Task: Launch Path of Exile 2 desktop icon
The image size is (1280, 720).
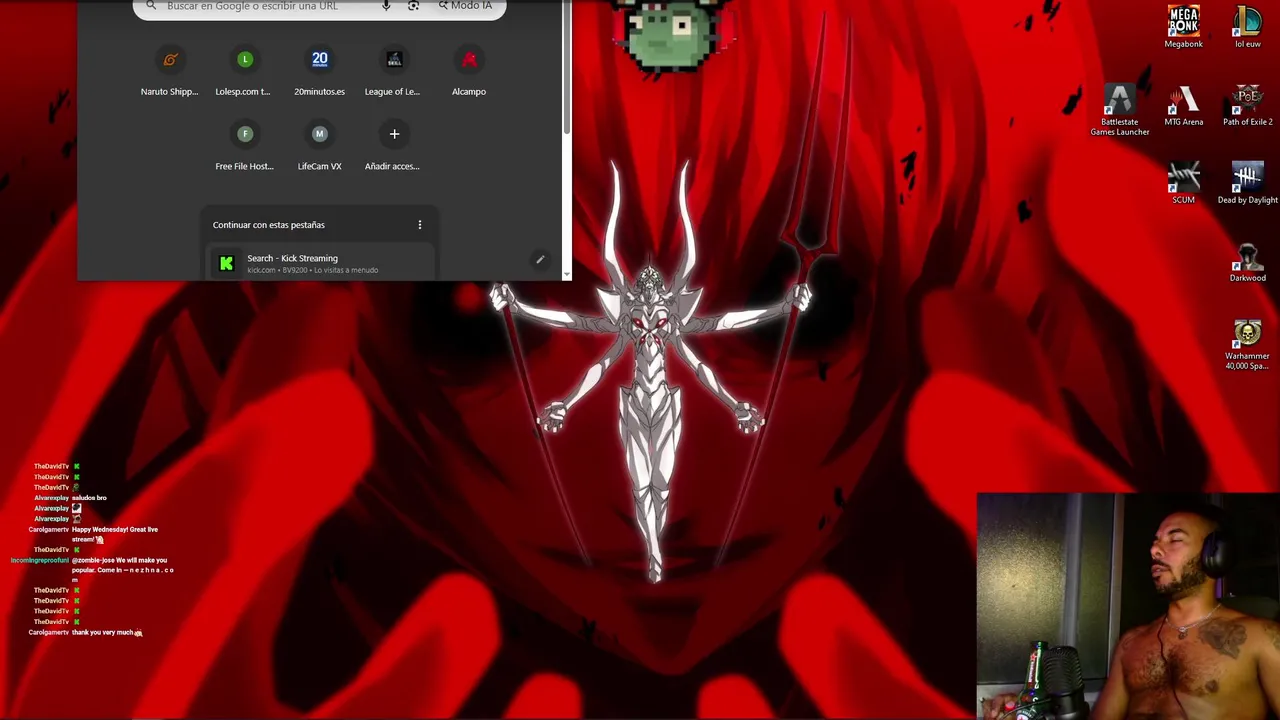Action: click(1247, 106)
